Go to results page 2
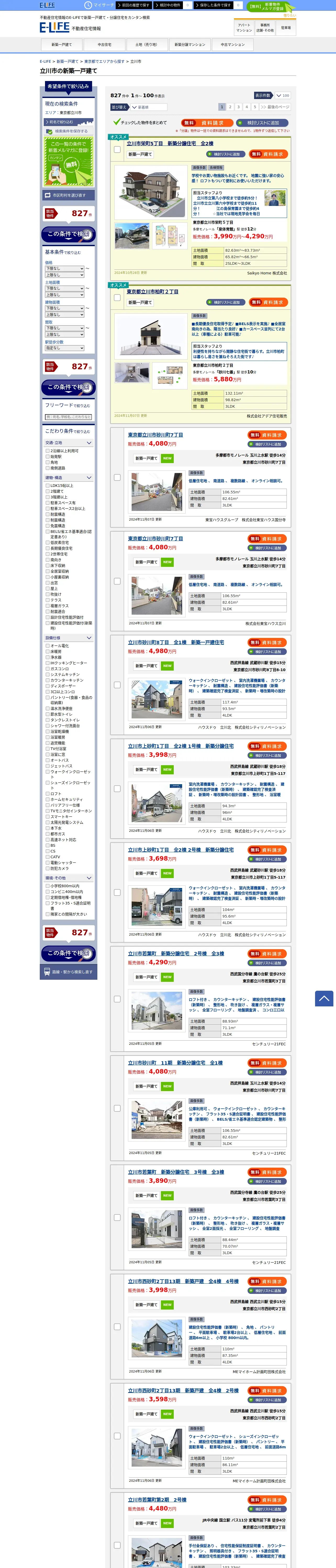This screenshot has width=336, height=1568. (230, 107)
